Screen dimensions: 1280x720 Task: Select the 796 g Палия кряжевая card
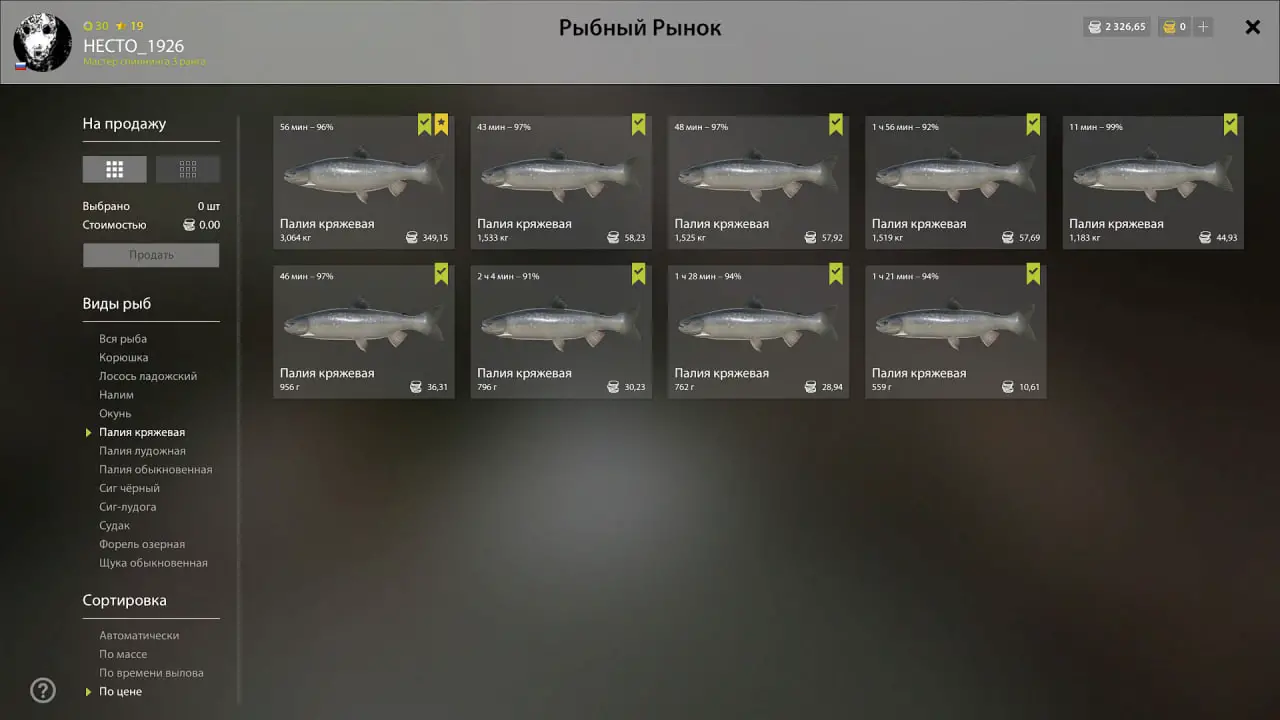point(561,332)
